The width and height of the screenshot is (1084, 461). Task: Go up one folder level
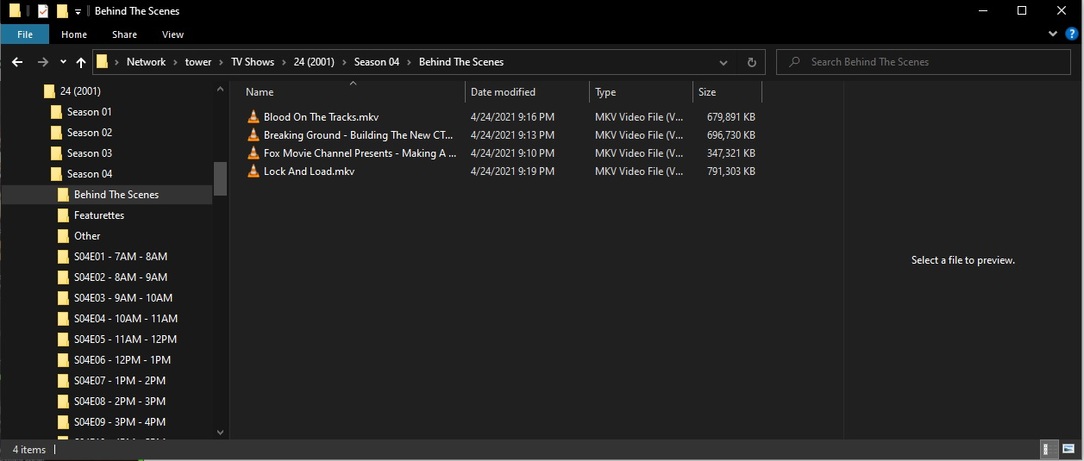81,62
